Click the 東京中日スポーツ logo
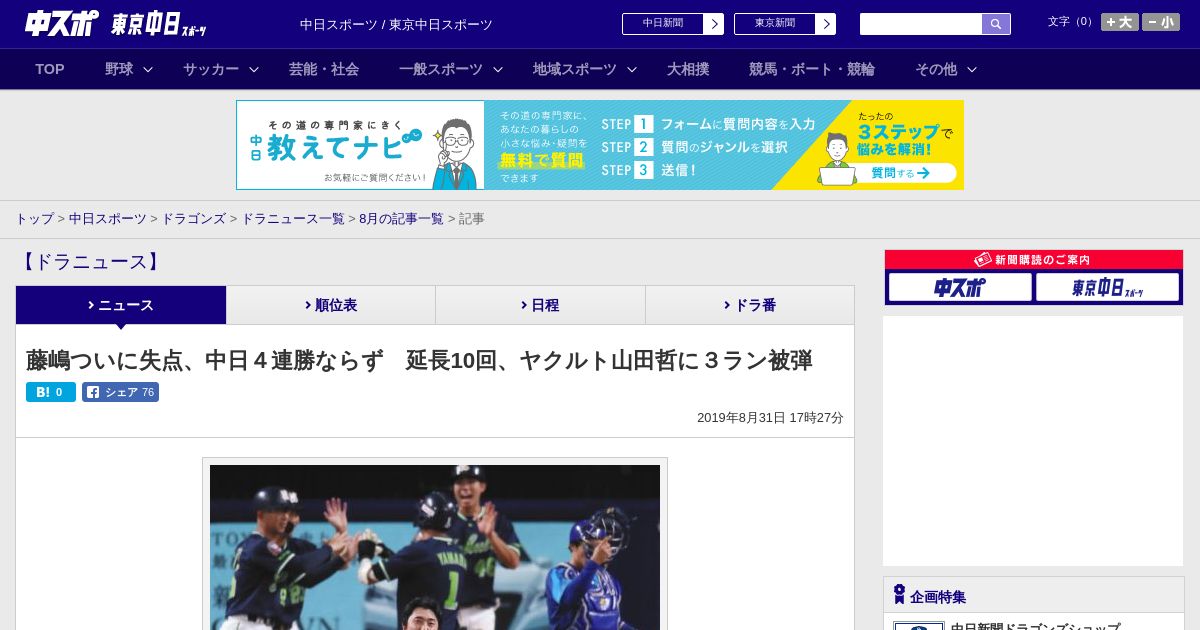Viewport: 1200px width, 630px height. click(x=158, y=24)
